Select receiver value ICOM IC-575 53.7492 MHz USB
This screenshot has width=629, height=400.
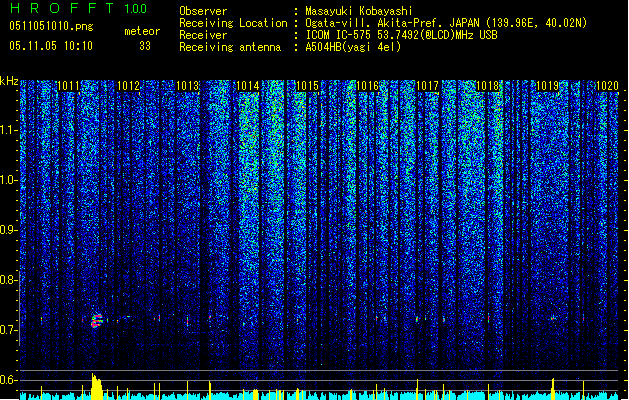(401, 35)
